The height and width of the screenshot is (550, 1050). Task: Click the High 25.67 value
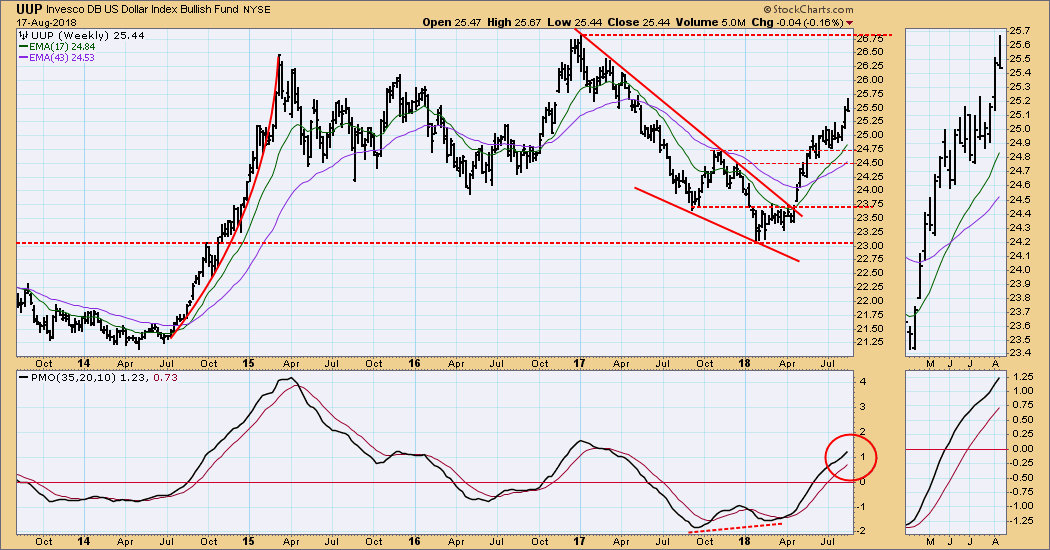(x=515, y=22)
